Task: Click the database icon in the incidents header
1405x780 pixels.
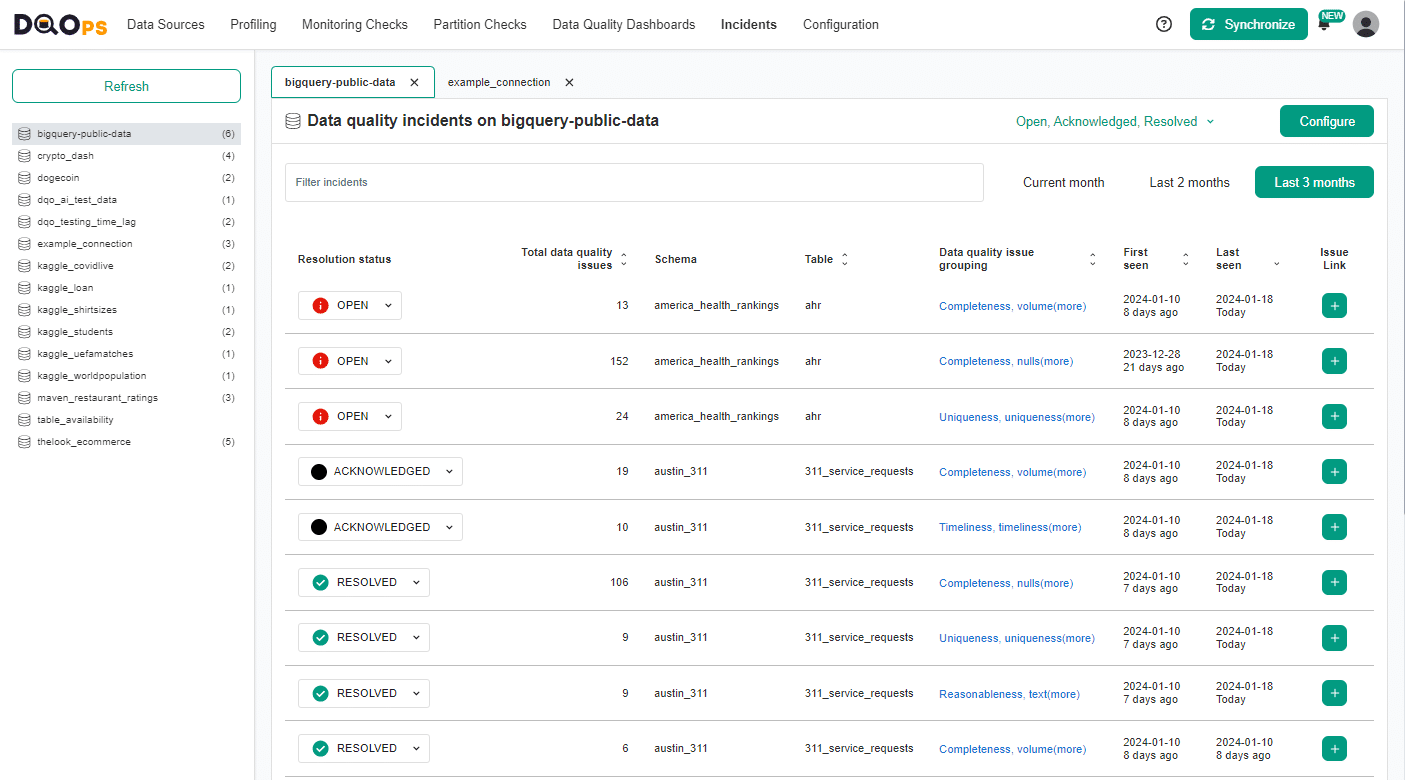Action: (293, 120)
